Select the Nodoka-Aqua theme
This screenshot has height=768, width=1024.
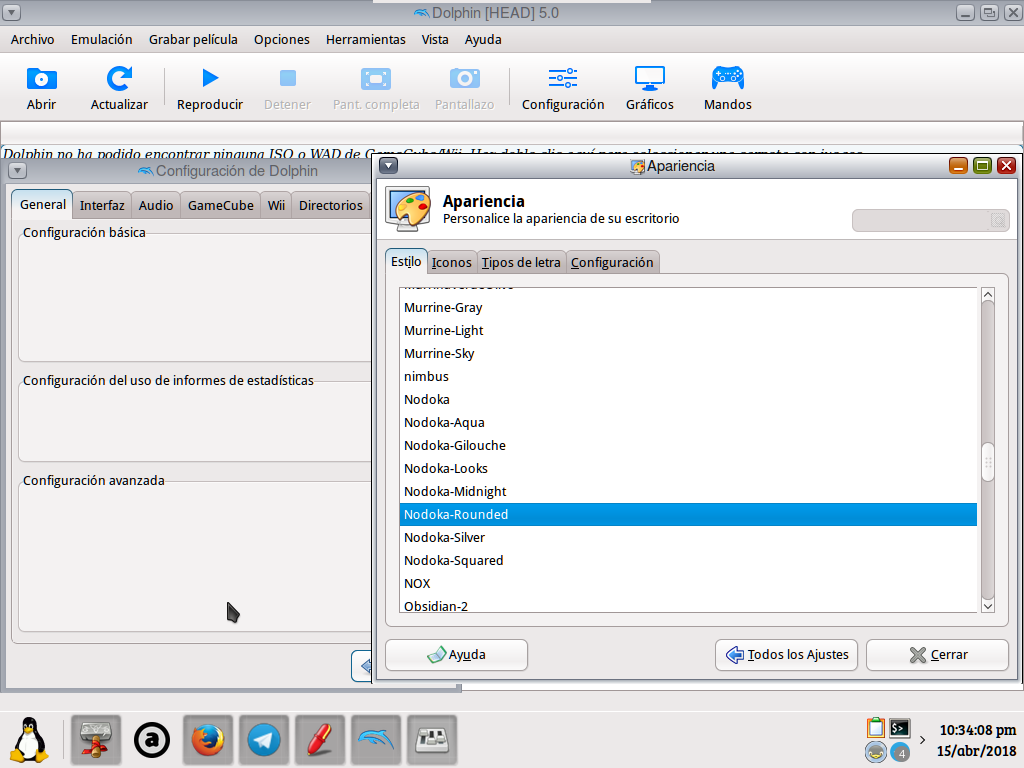click(x=688, y=423)
